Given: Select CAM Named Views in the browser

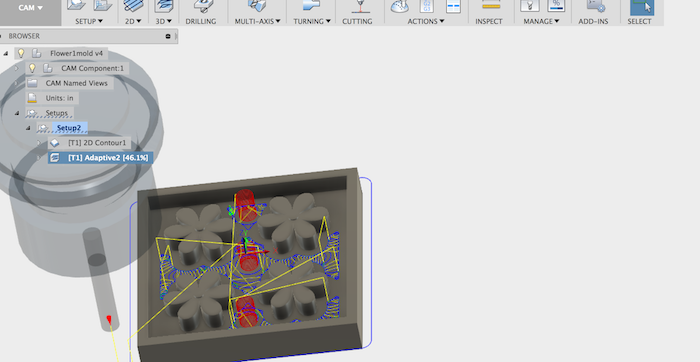Looking at the screenshot, I should (x=76, y=83).
